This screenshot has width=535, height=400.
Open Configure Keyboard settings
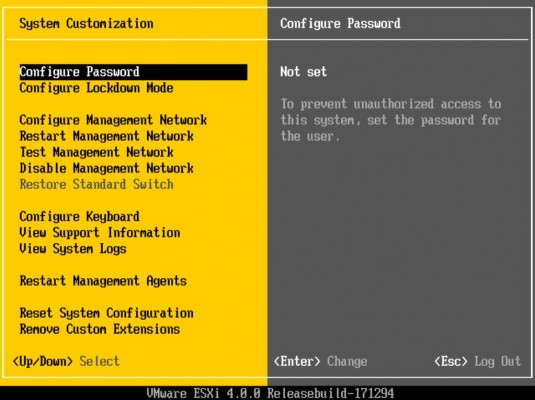pyautogui.click(x=79, y=217)
